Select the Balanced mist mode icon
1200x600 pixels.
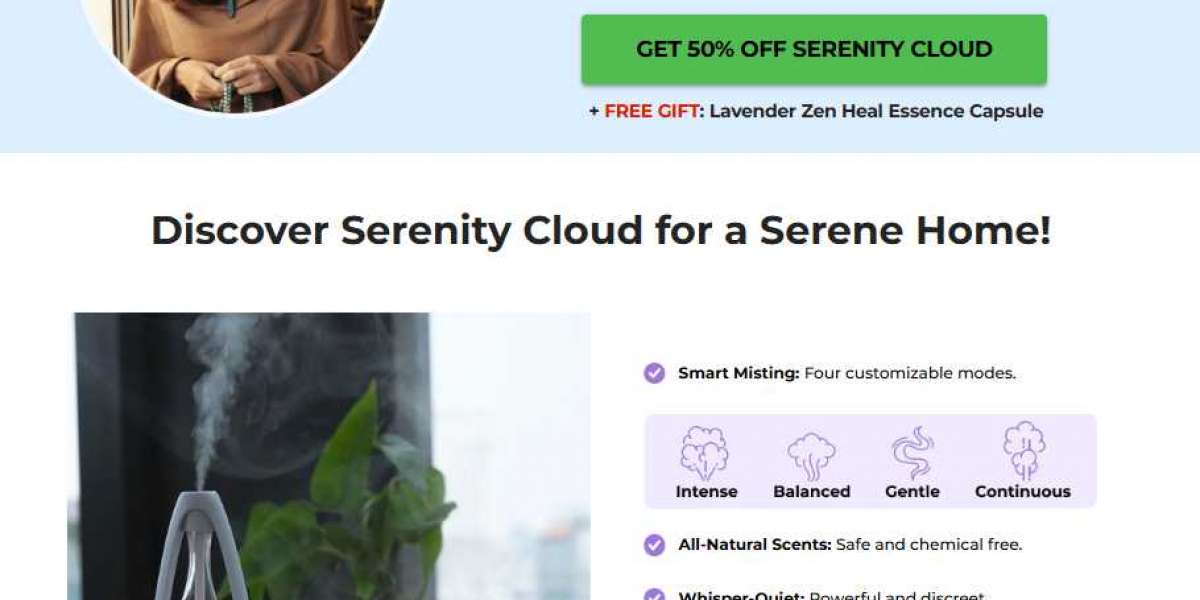[812, 457]
